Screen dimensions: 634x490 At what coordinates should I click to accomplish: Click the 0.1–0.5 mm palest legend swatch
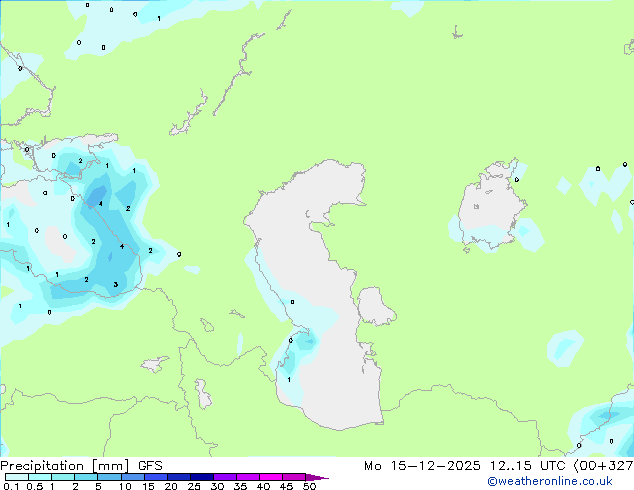click(17, 477)
